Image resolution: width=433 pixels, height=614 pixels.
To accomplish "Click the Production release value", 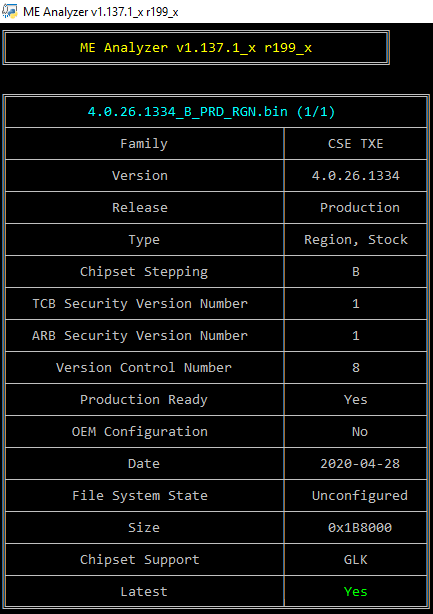I will (360, 208).
